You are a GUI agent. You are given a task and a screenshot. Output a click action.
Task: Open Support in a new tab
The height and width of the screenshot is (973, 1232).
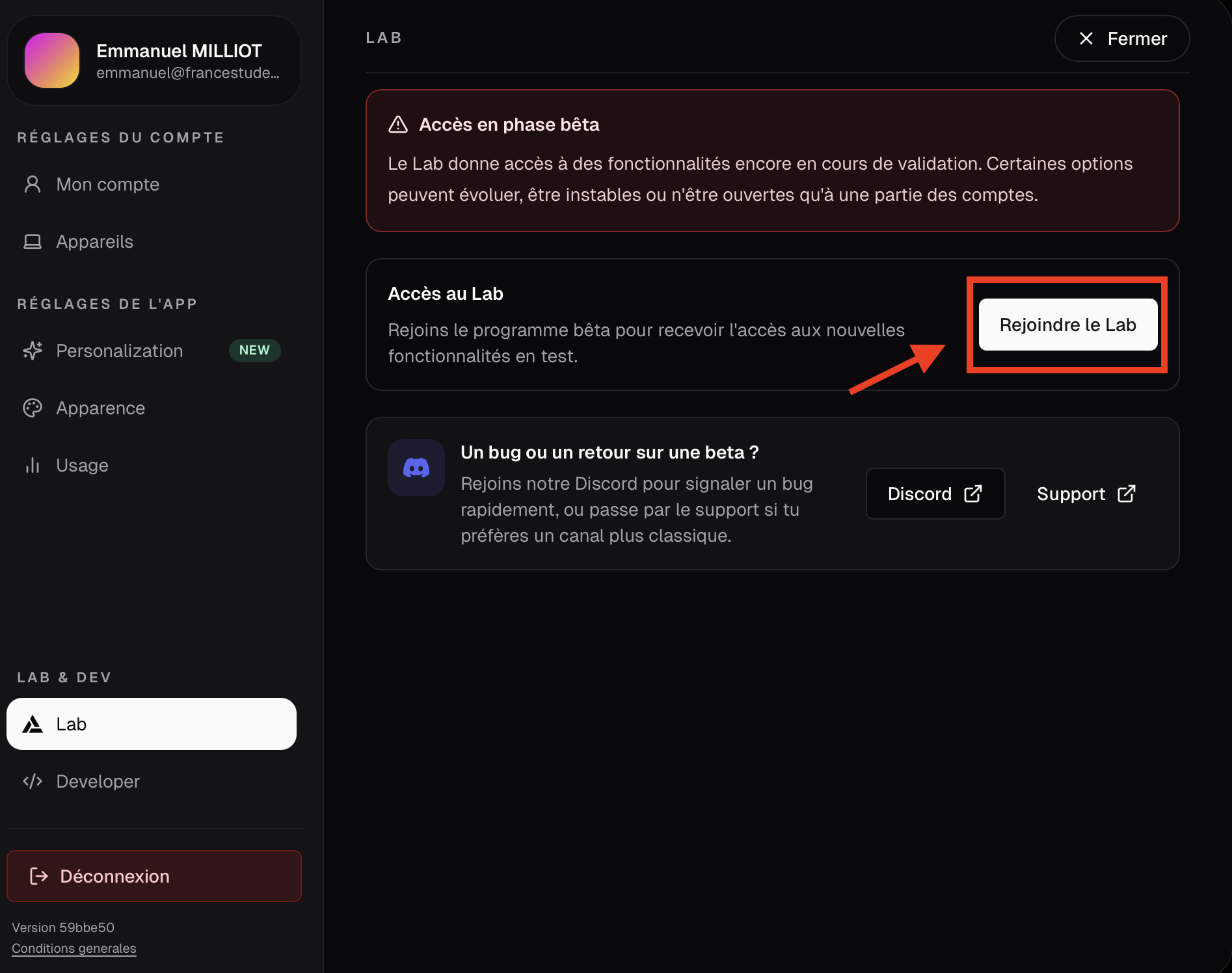(1084, 494)
